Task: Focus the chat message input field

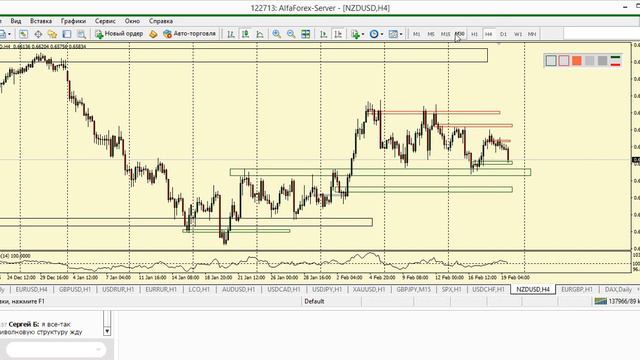Action: pos(56,350)
